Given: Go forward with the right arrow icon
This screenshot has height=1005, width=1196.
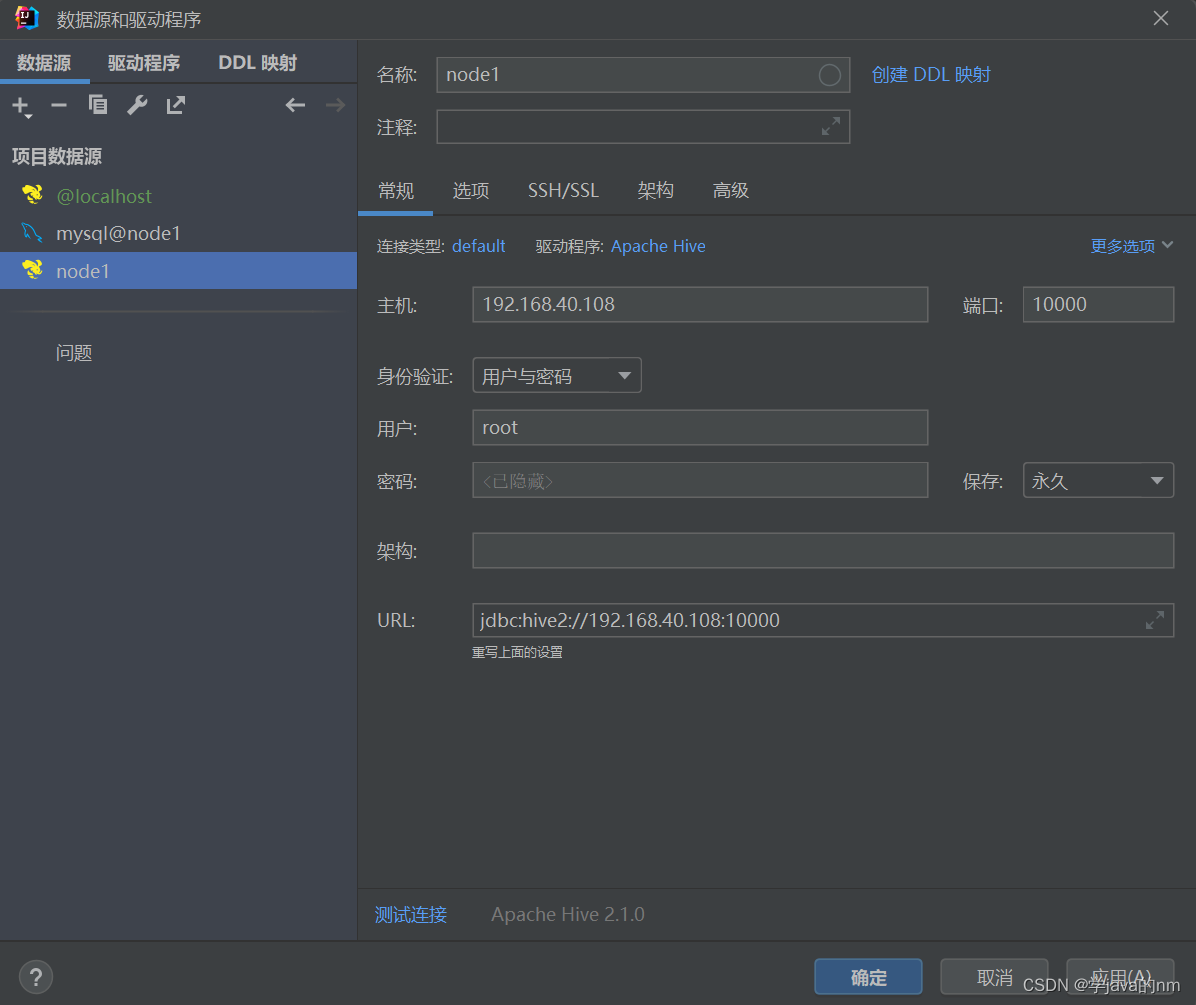Looking at the screenshot, I should point(335,105).
